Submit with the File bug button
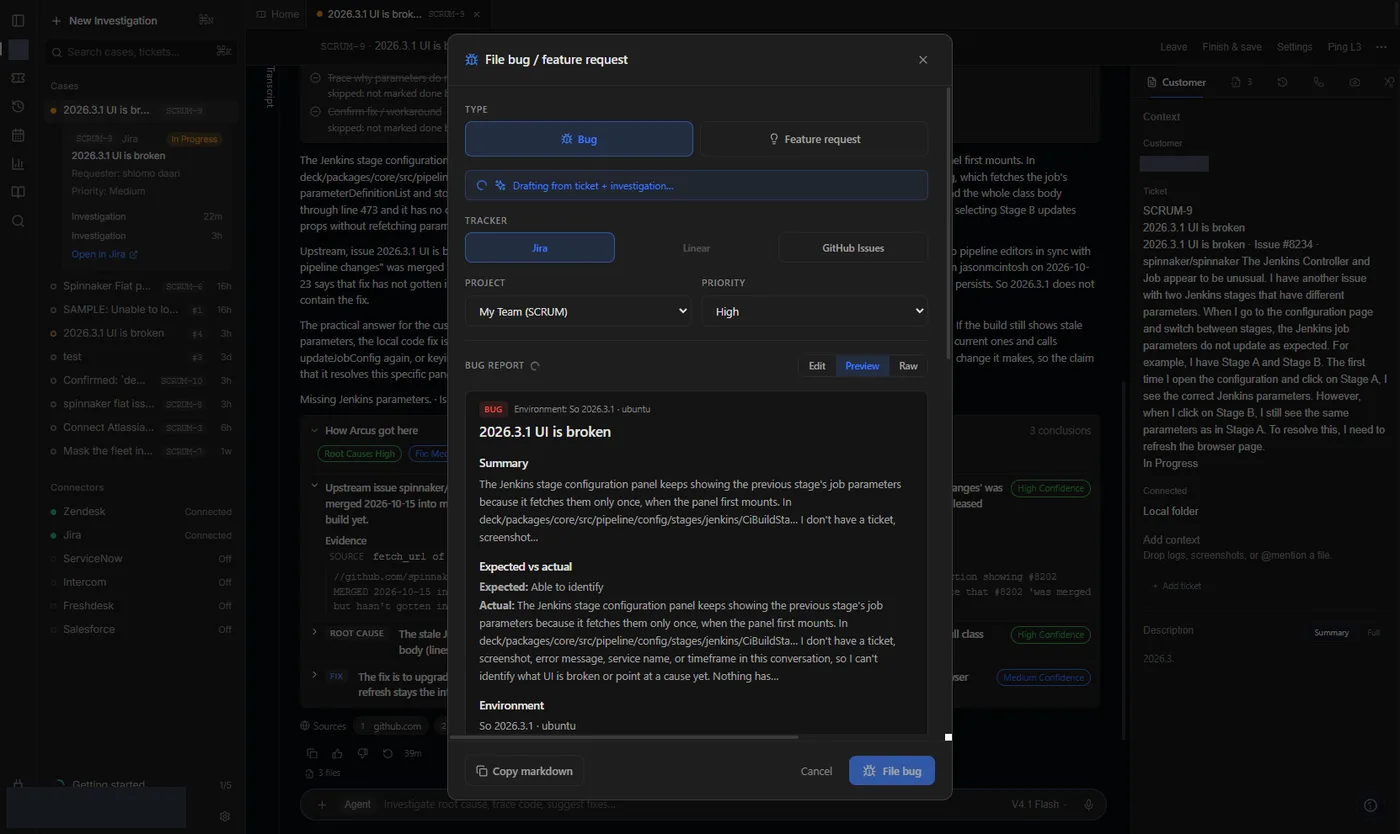This screenshot has height=834, width=1400. [892, 771]
